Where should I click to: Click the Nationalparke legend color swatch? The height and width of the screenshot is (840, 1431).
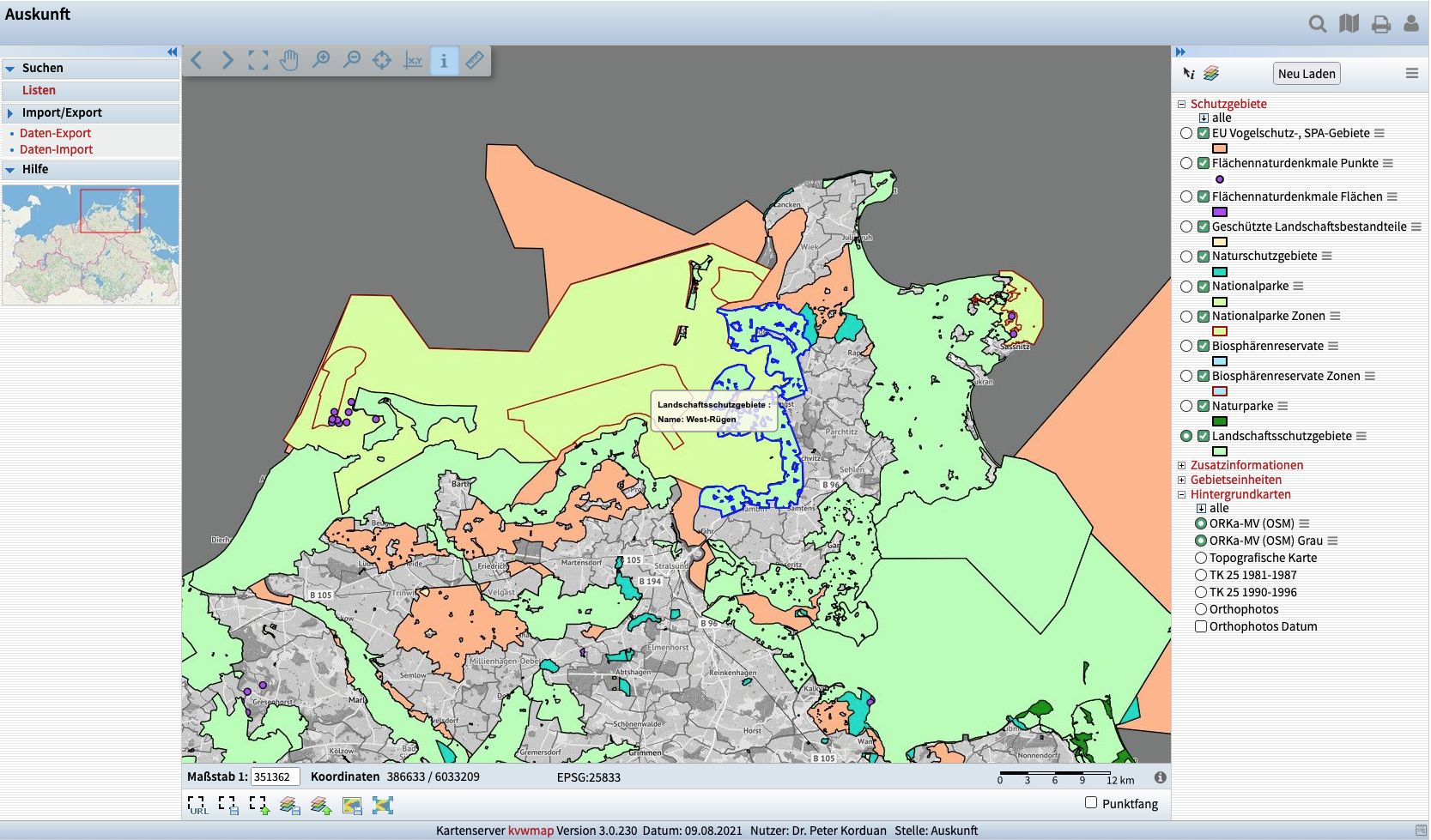[x=1219, y=302]
